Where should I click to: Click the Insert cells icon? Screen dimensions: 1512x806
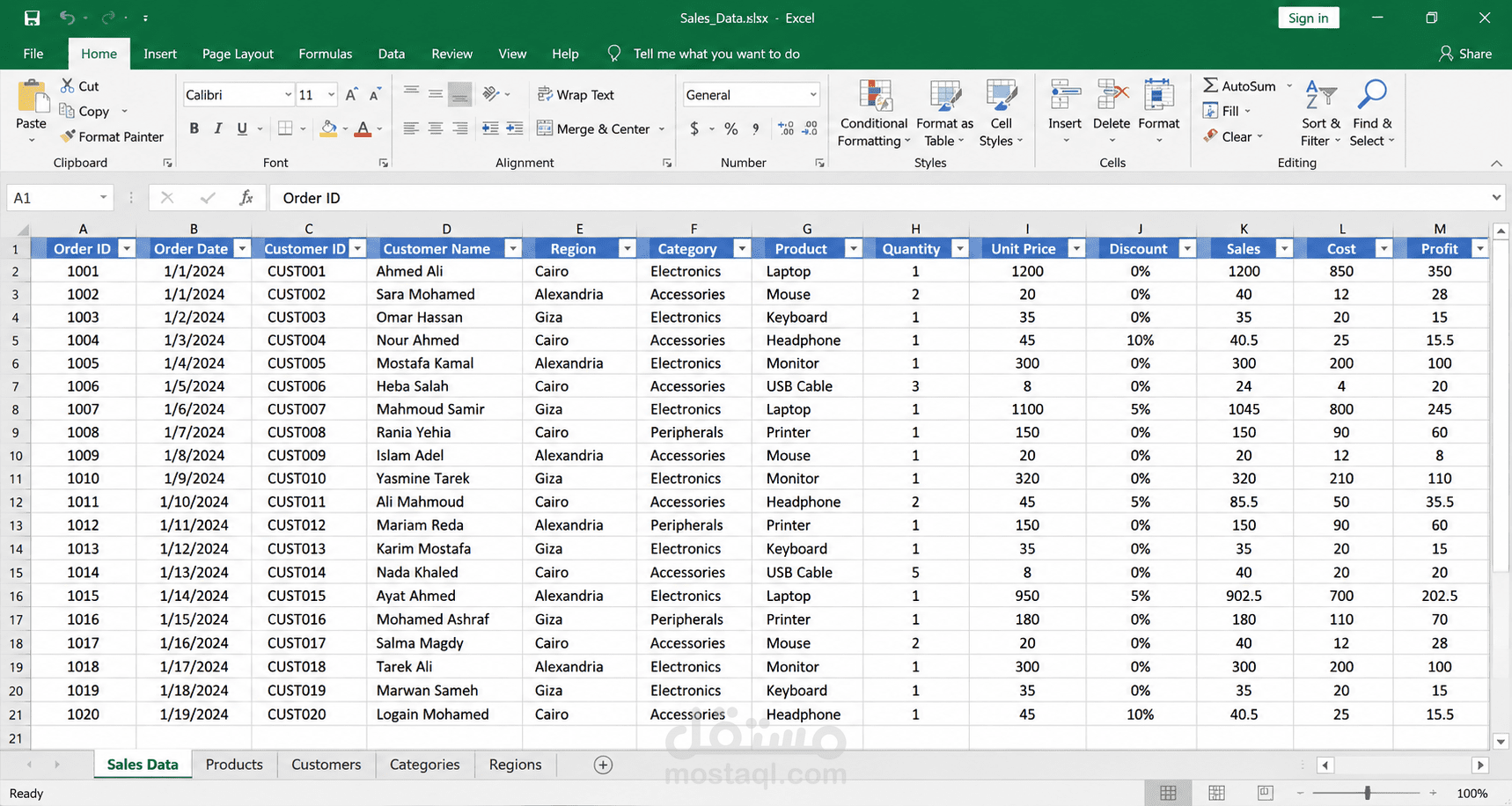coord(1065,95)
